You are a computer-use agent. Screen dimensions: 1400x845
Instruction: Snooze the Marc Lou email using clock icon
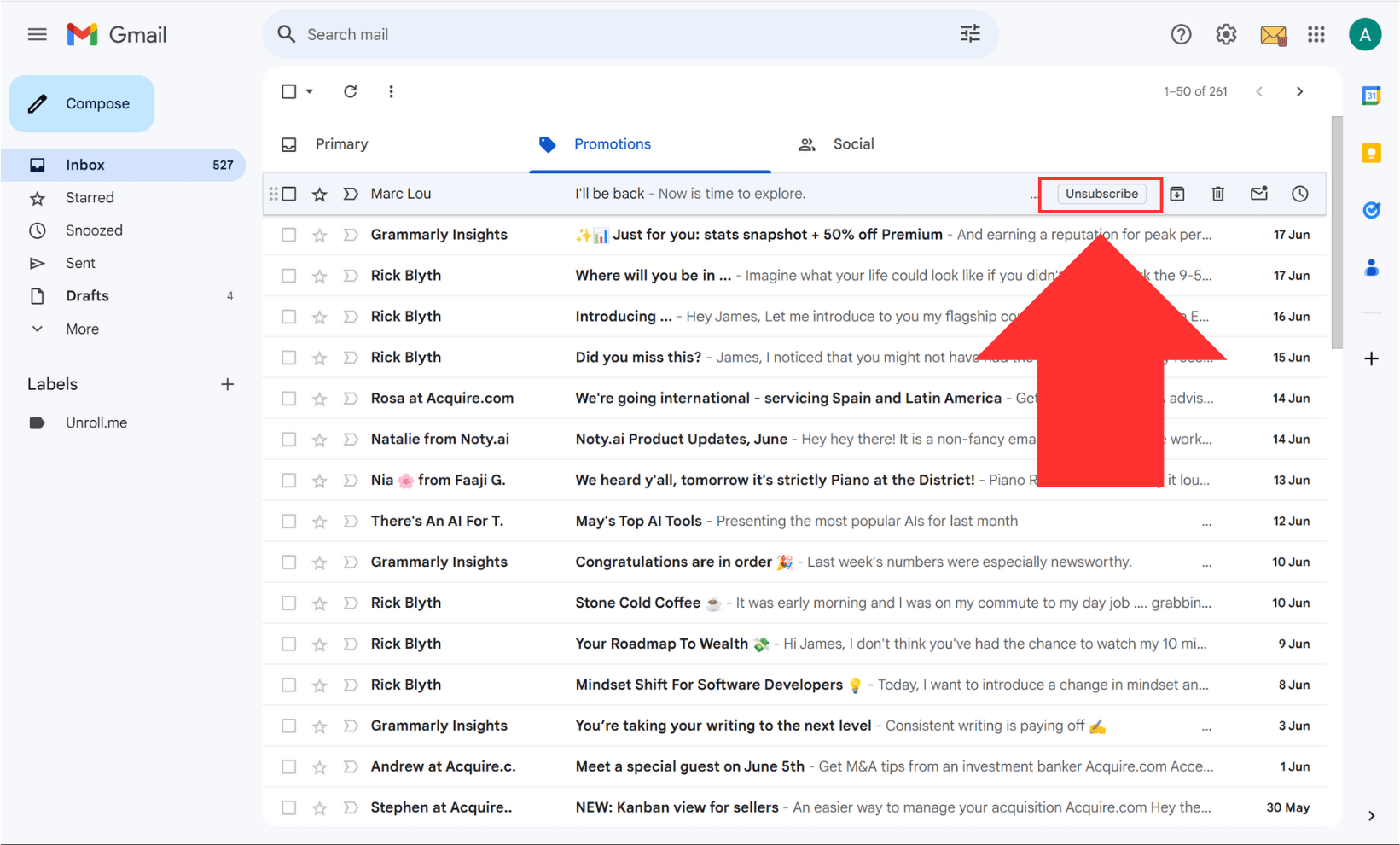[1299, 194]
